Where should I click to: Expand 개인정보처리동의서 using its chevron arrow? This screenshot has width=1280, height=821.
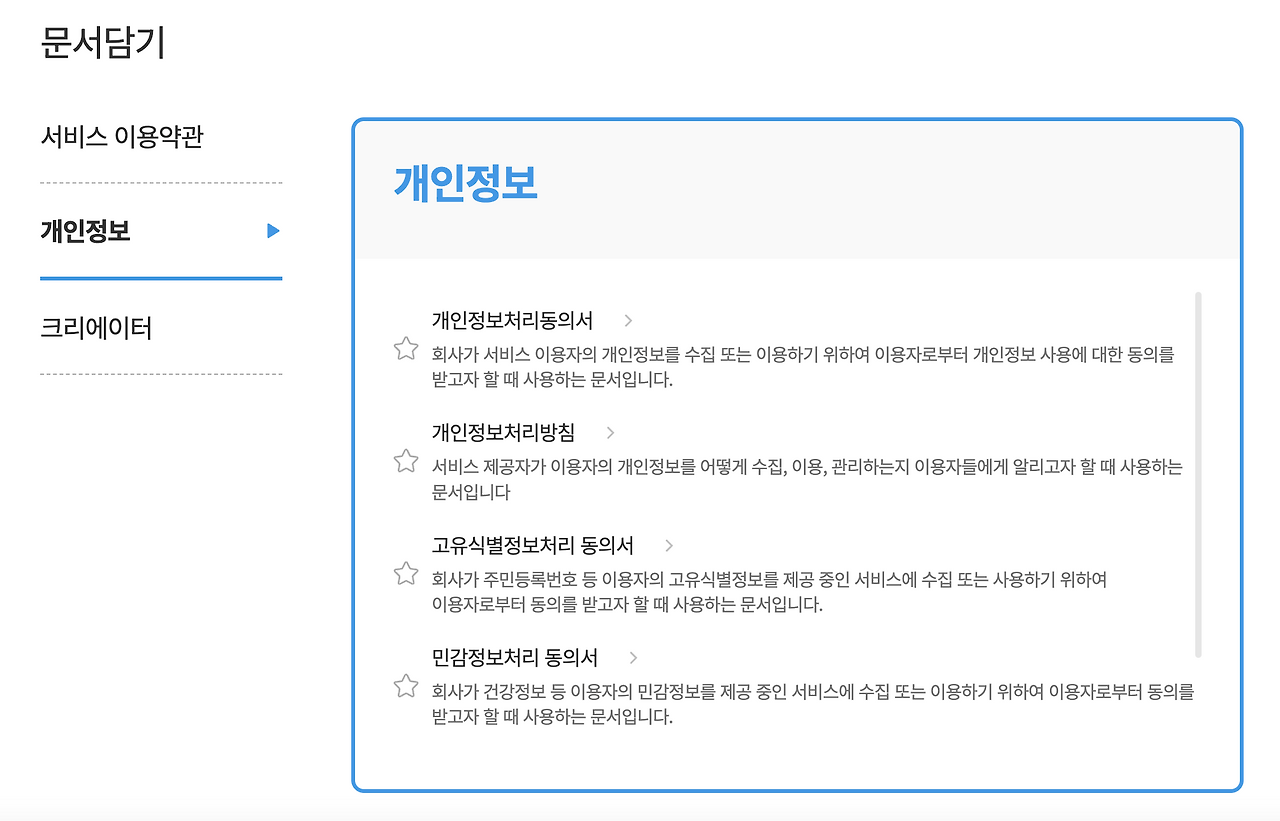pos(628,321)
